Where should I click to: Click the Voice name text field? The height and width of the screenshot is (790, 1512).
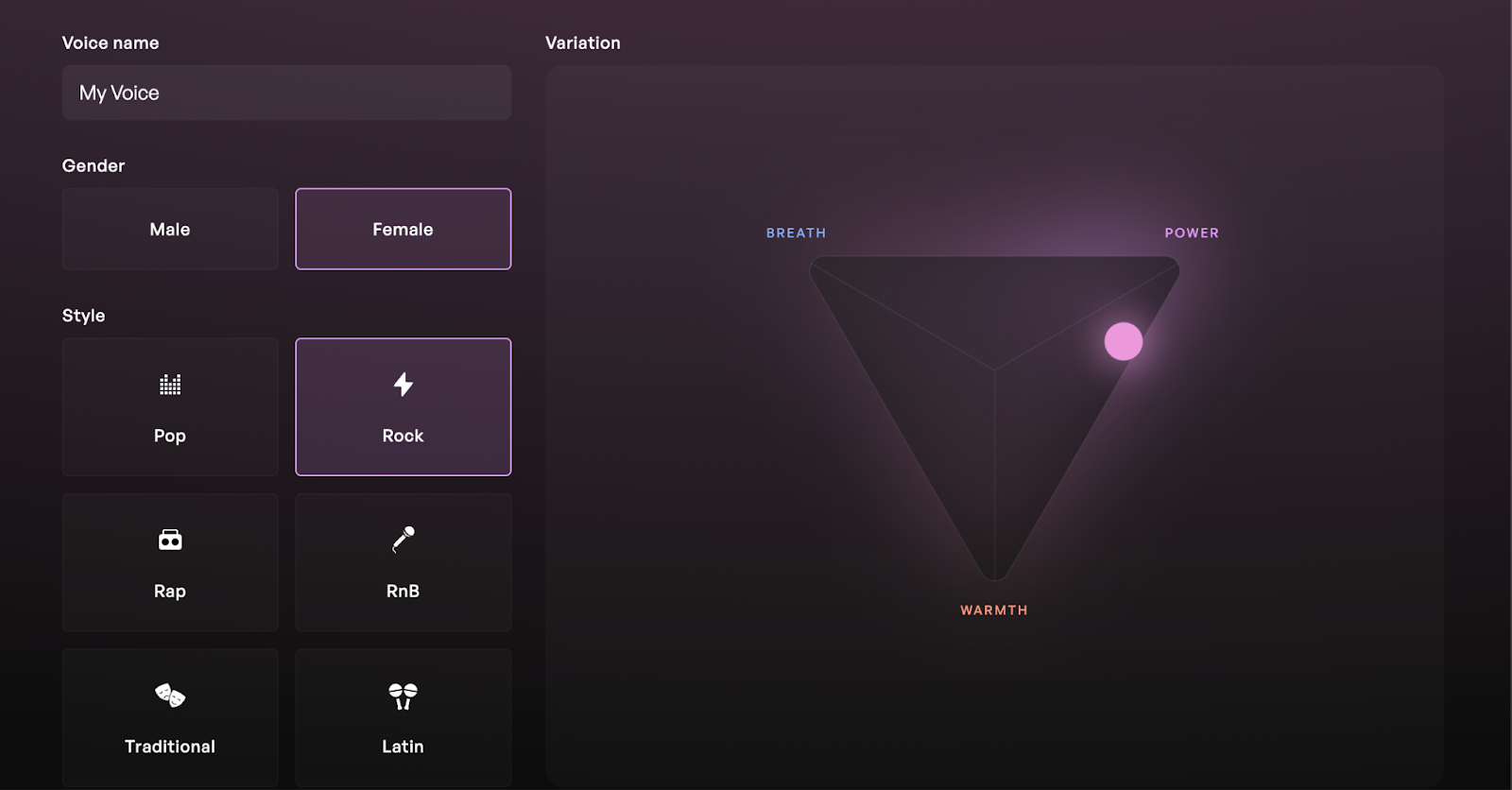(286, 93)
